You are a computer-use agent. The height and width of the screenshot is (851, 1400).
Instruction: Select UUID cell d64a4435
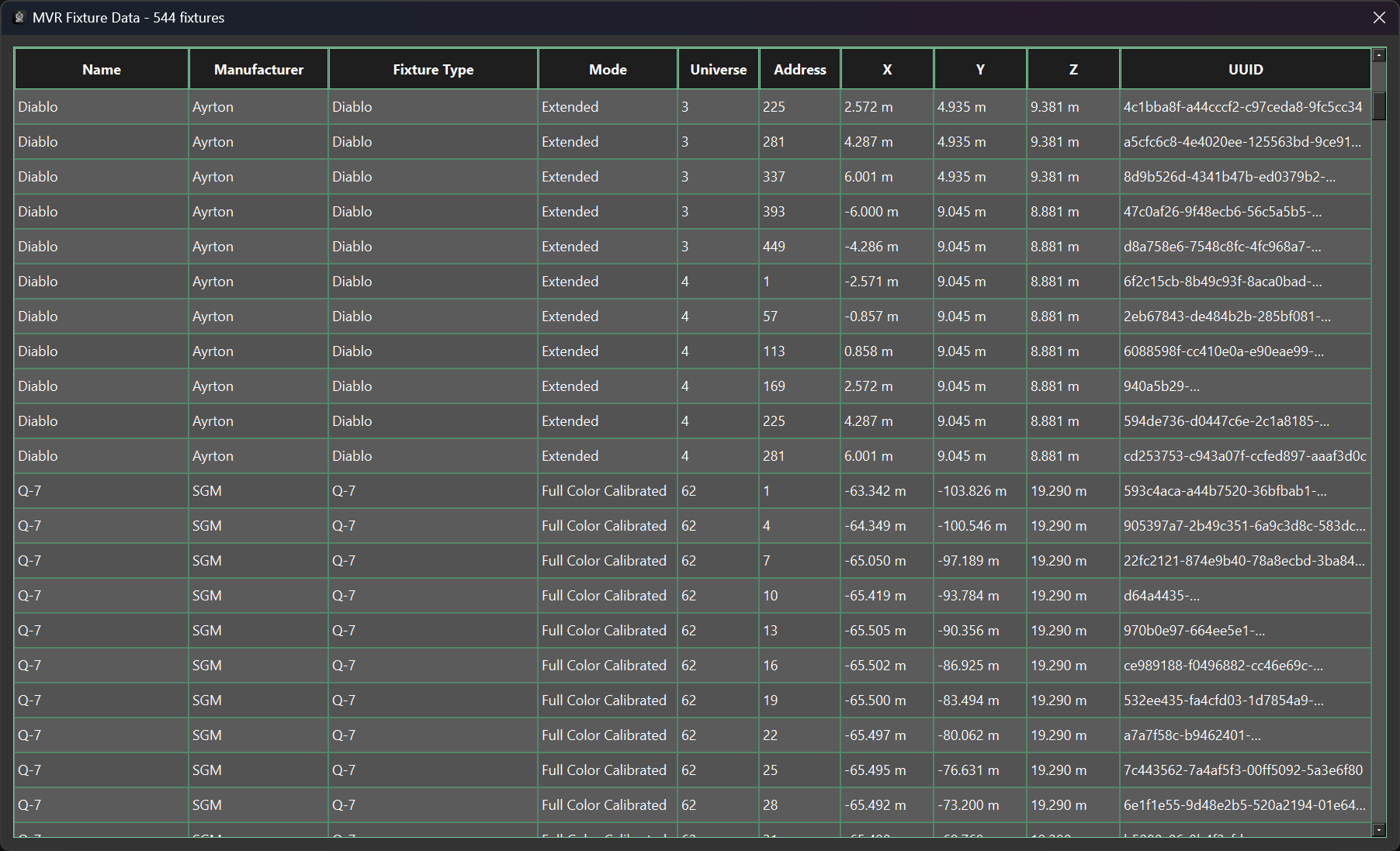coord(1246,596)
